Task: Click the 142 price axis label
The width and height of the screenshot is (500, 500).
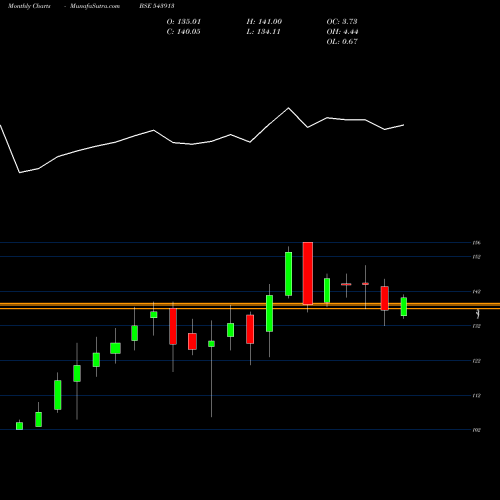Action: click(477, 292)
